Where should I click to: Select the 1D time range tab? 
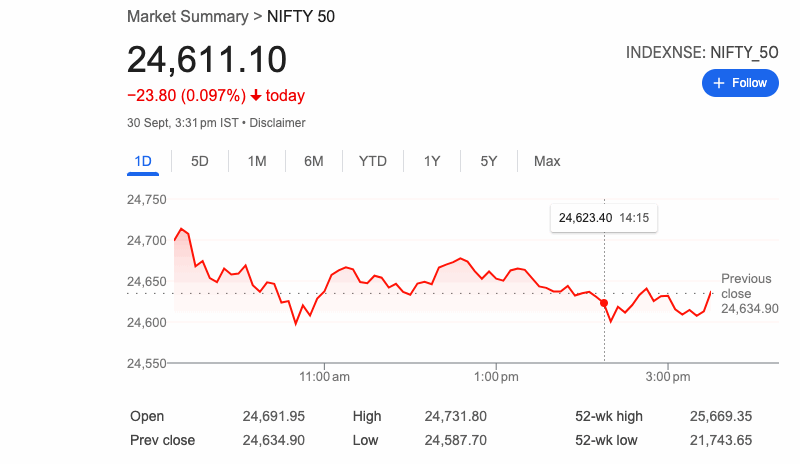pos(142,161)
